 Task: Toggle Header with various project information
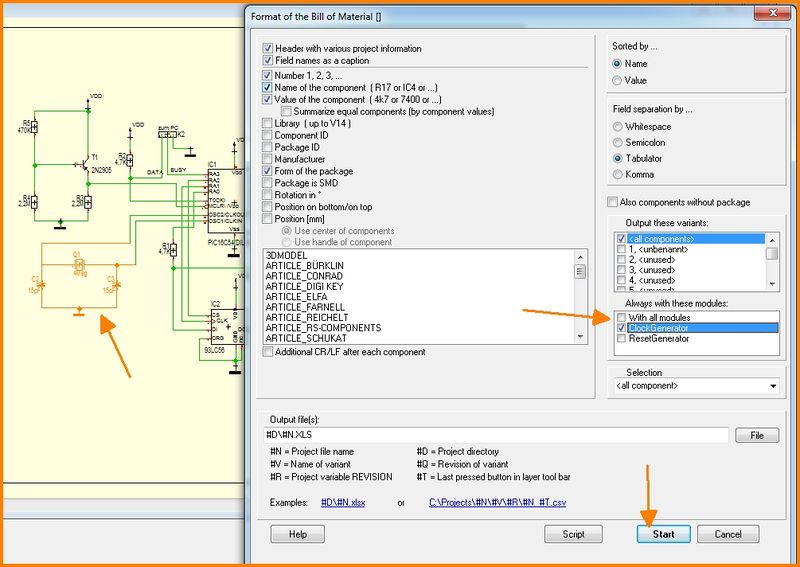click(x=267, y=48)
